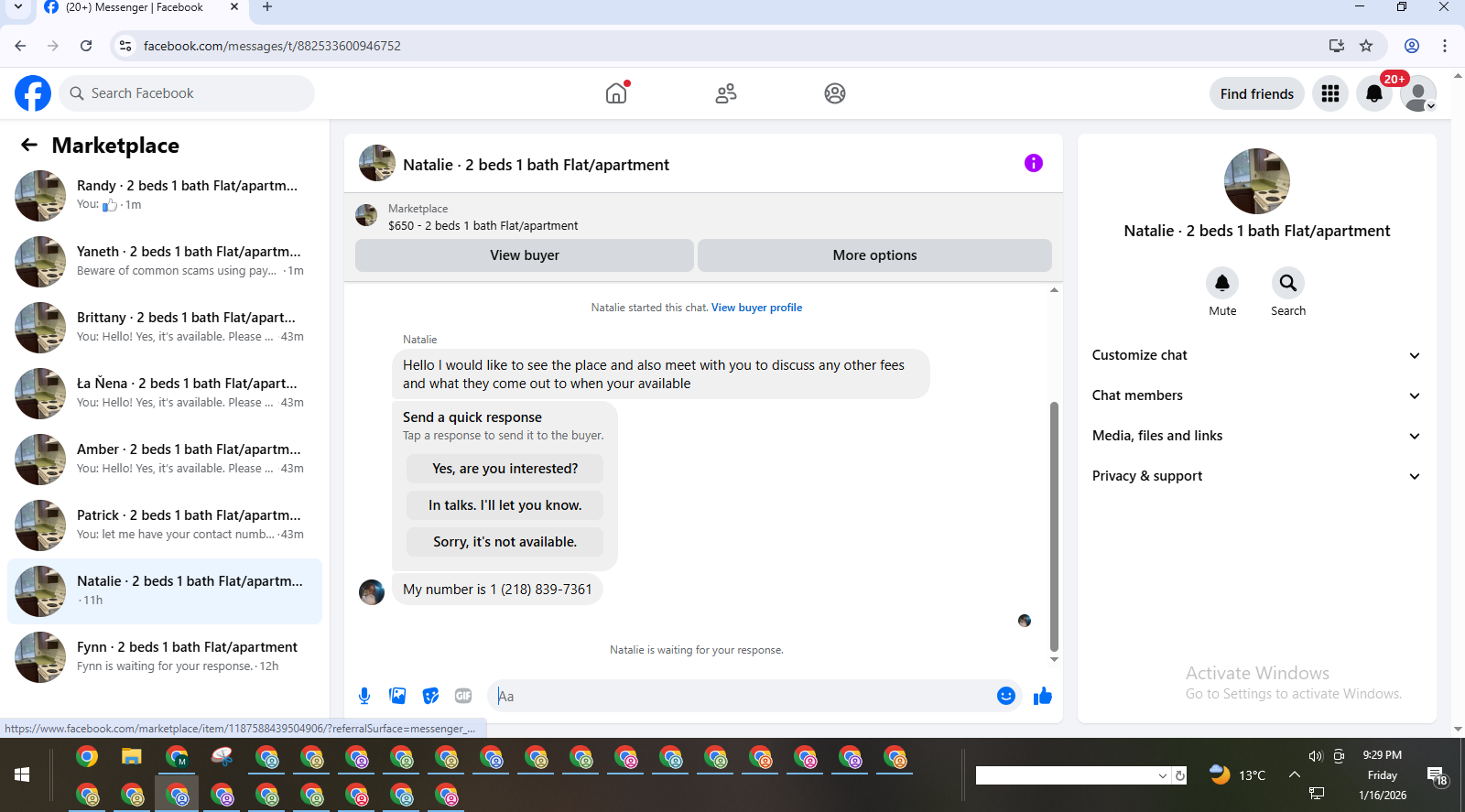Open Windows Start menu
The width and height of the screenshot is (1465, 812).
point(22,774)
